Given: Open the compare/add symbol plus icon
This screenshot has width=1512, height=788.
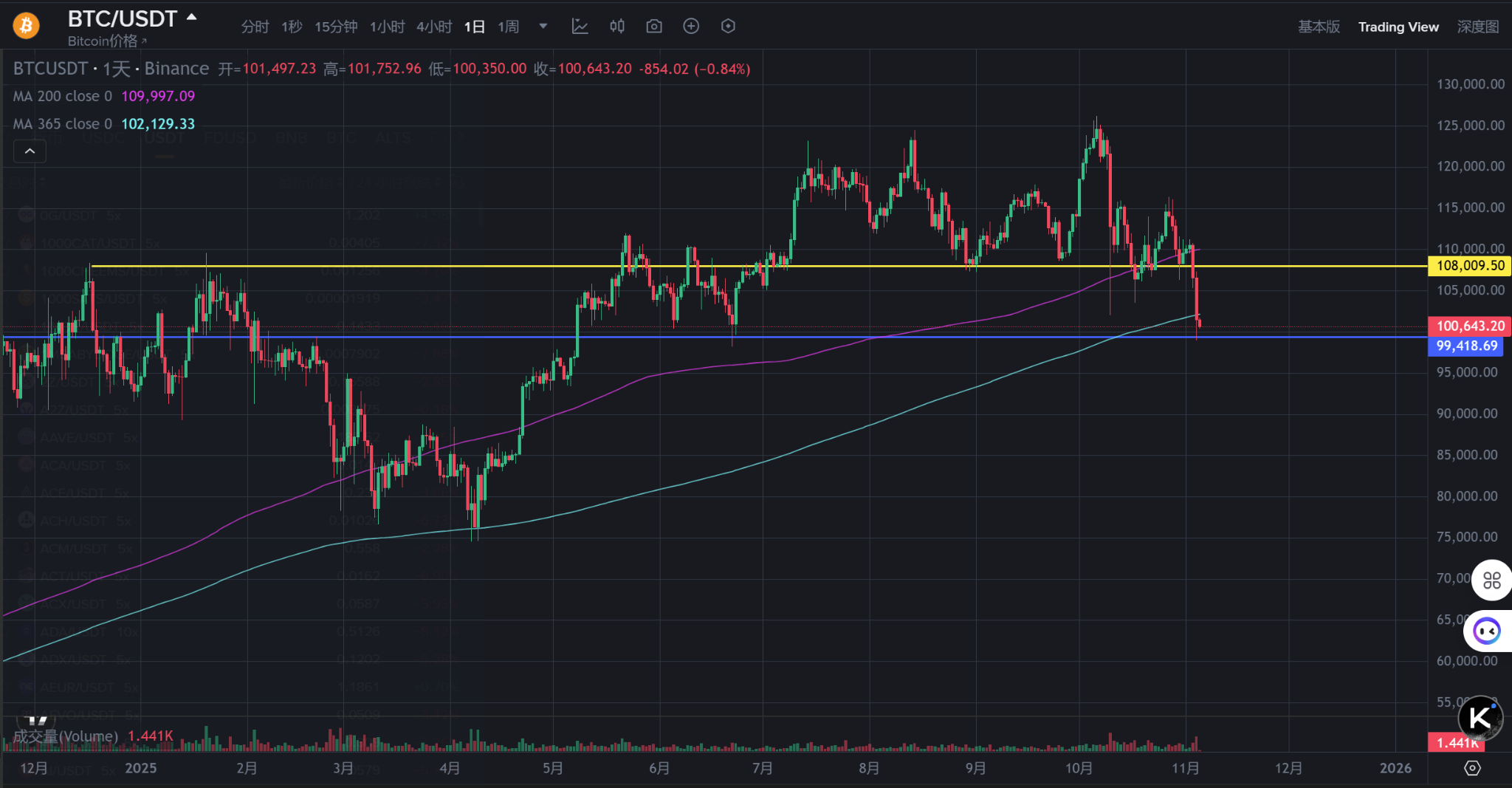Looking at the screenshot, I should pyautogui.click(x=692, y=26).
